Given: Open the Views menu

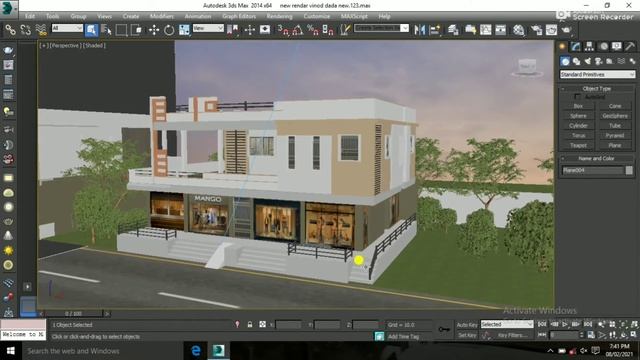Looking at the screenshot, I should tap(104, 16).
